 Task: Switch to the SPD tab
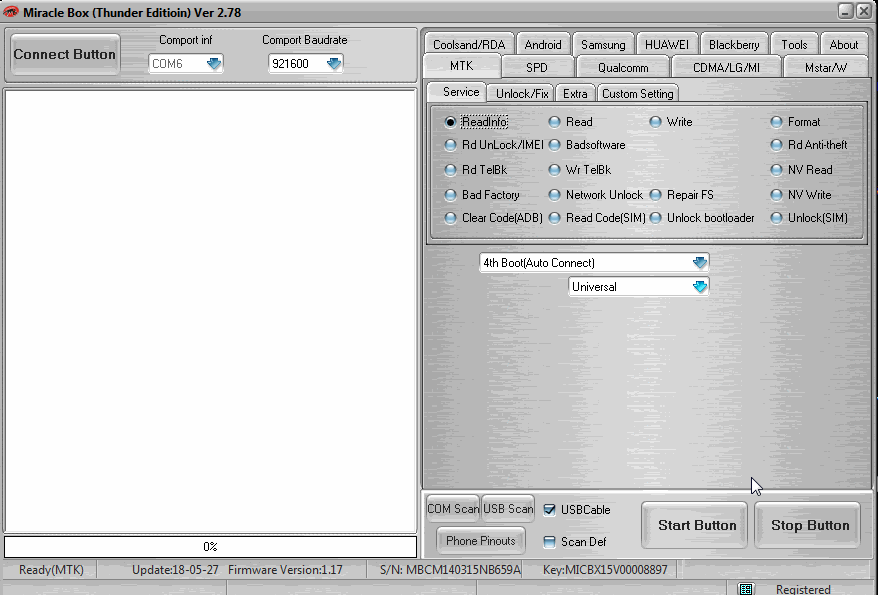pyautogui.click(x=536, y=68)
